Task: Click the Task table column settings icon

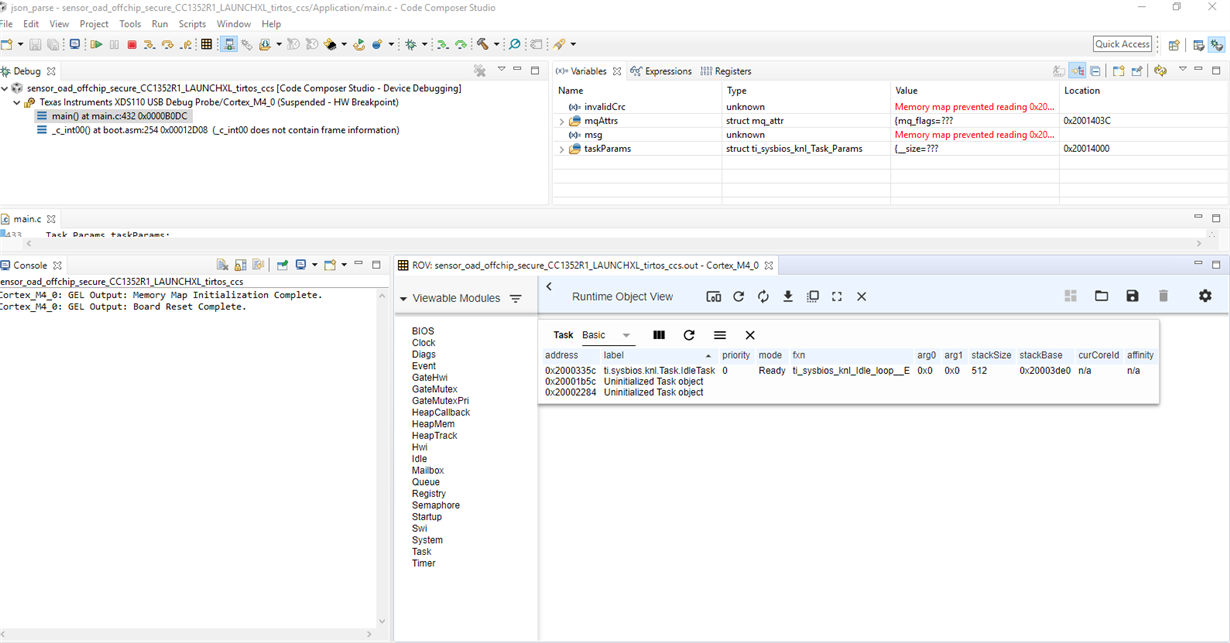Action: (x=659, y=335)
